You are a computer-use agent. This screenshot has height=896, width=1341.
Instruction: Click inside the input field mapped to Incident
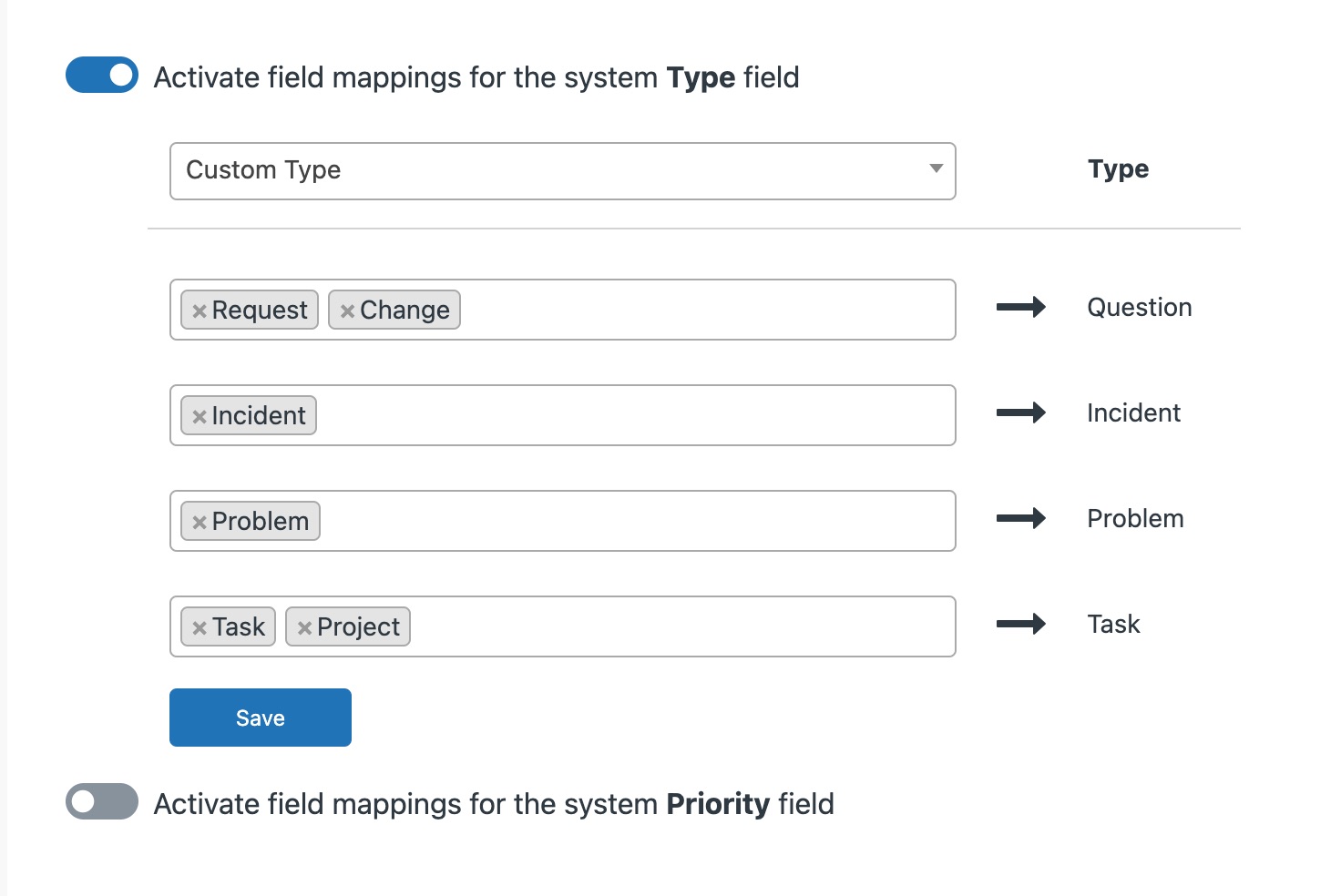tap(638, 415)
